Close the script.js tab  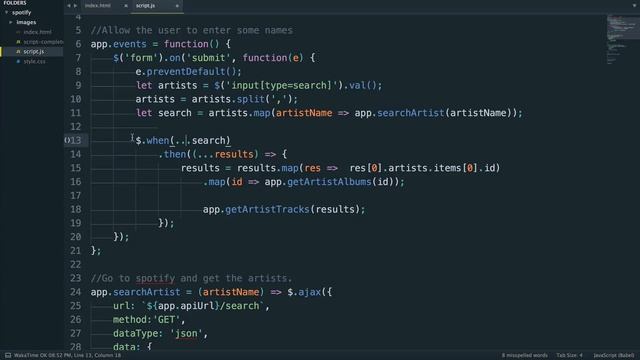point(177,6)
